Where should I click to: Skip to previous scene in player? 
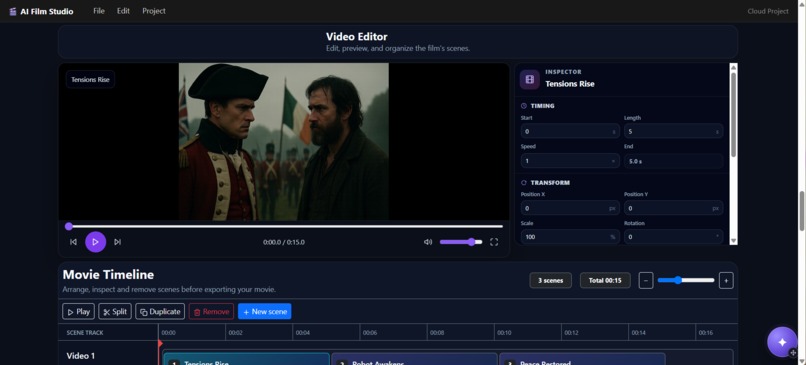click(74, 242)
